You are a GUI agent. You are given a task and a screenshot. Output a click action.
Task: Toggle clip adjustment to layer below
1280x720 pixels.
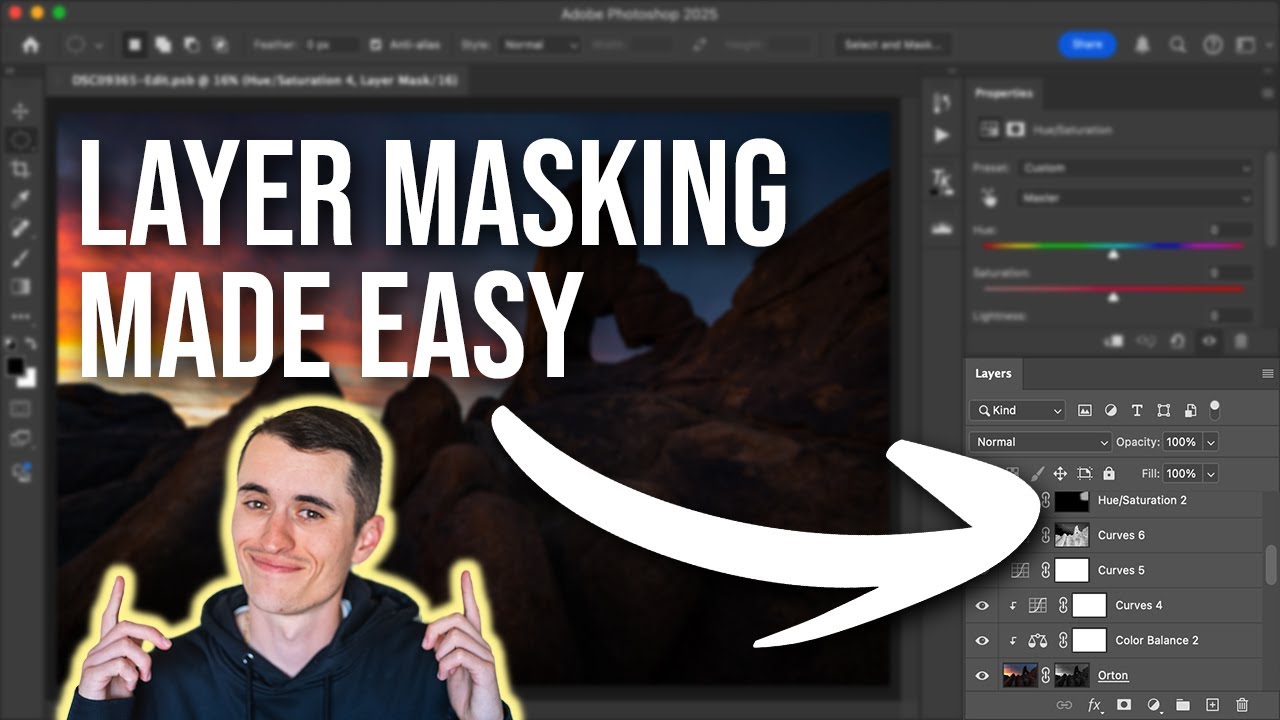click(x=1113, y=341)
